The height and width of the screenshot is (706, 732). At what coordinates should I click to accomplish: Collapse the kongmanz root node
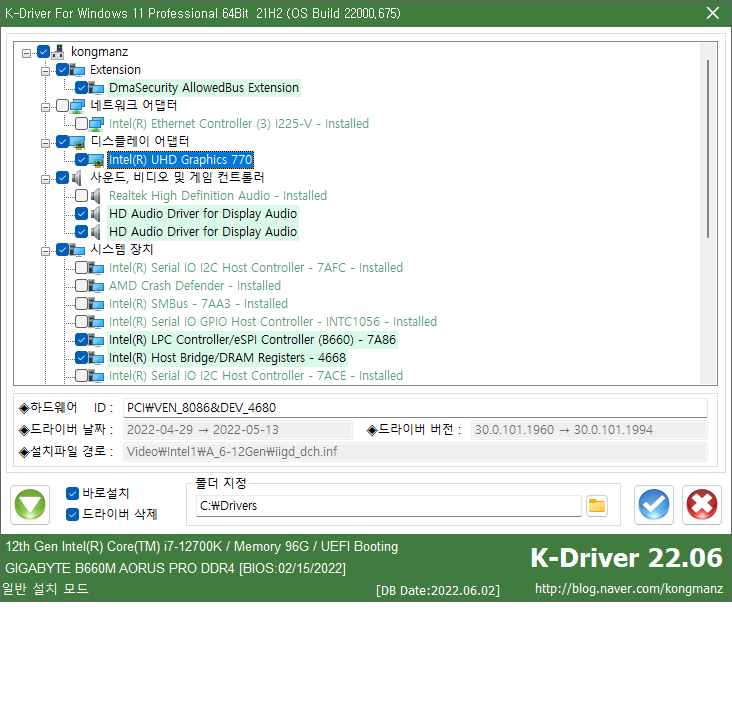27,53
